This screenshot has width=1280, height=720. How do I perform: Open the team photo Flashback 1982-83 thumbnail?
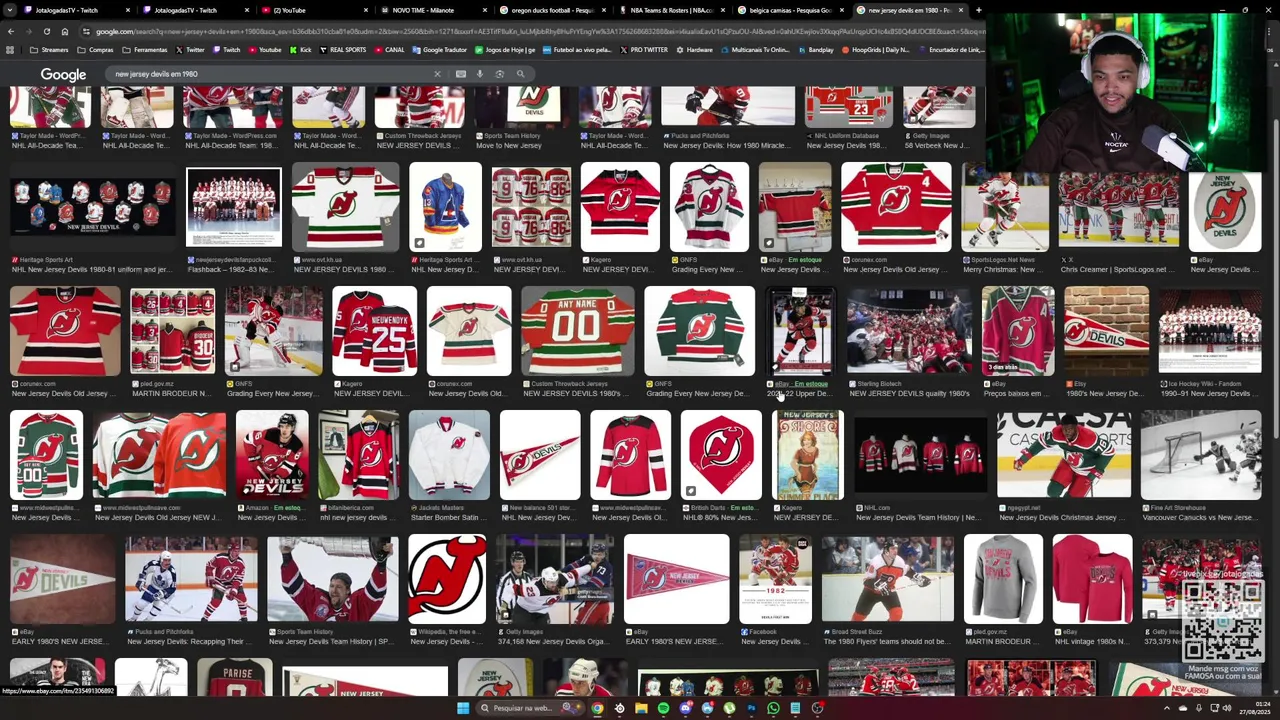pos(234,207)
